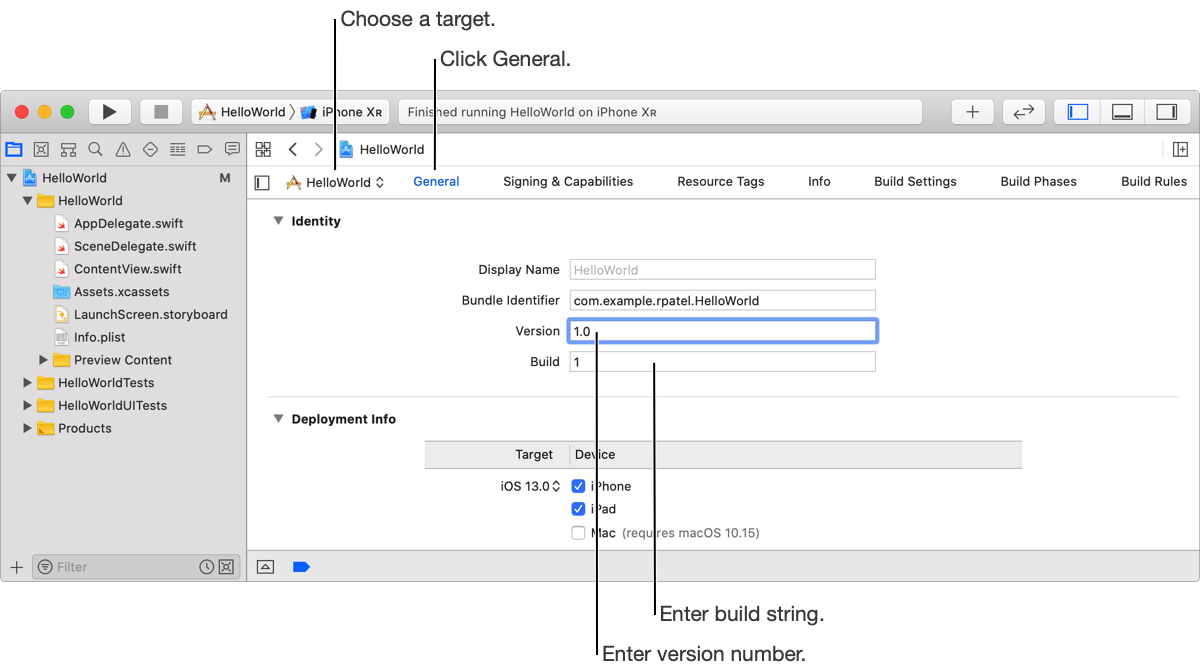
Task: Click the Bundle Identifier field
Action: [723, 300]
